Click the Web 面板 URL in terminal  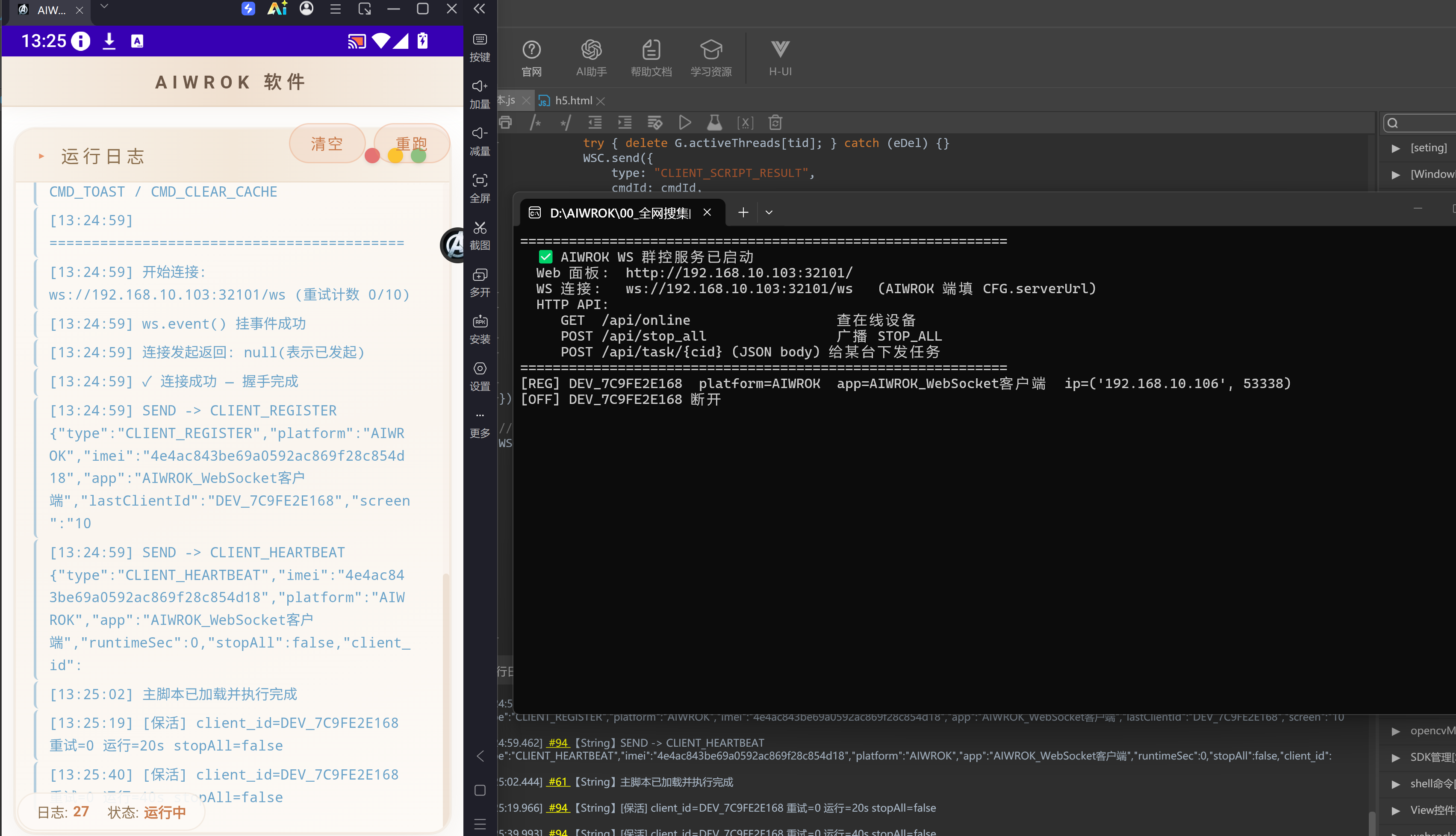pyautogui.click(x=739, y=273)
